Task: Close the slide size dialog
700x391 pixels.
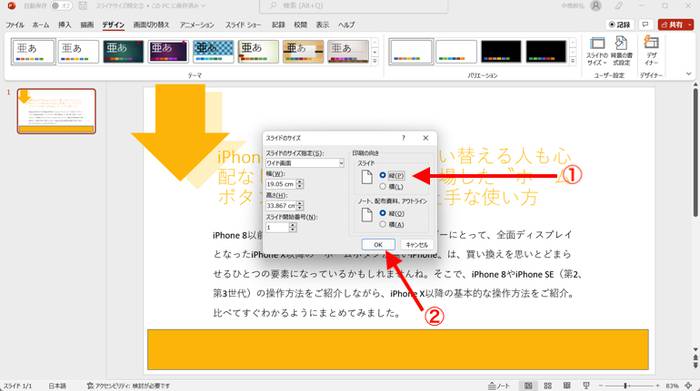Action: [x=425, y=138]
